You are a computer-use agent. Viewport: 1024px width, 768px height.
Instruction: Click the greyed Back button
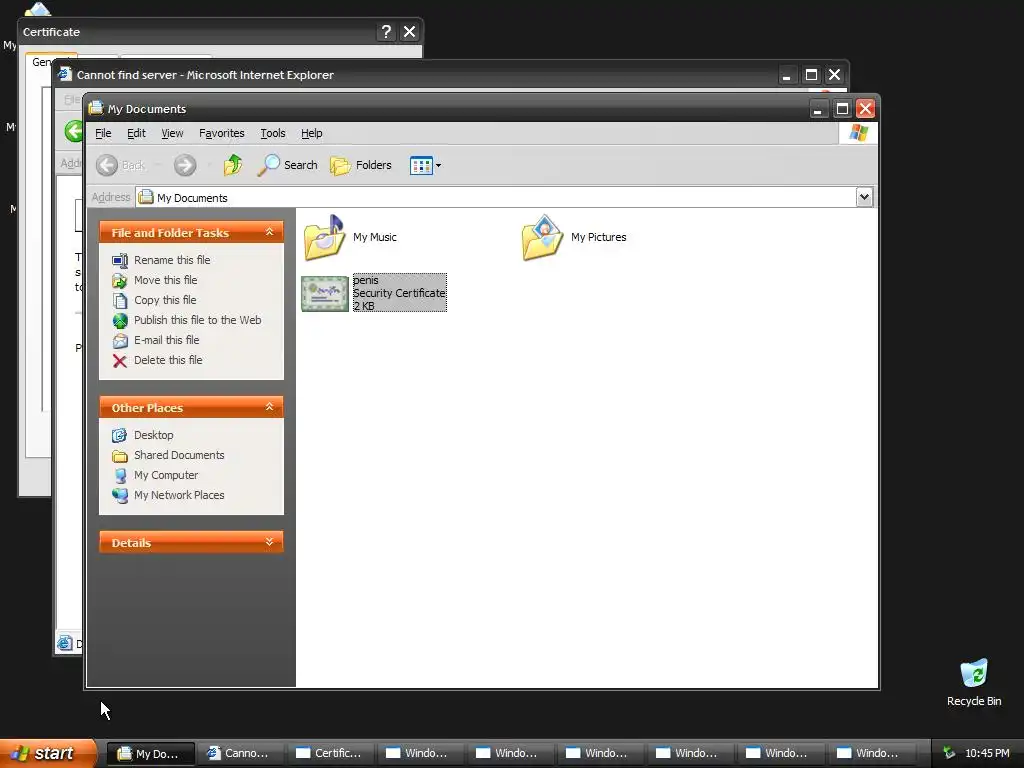click(121, 165)
